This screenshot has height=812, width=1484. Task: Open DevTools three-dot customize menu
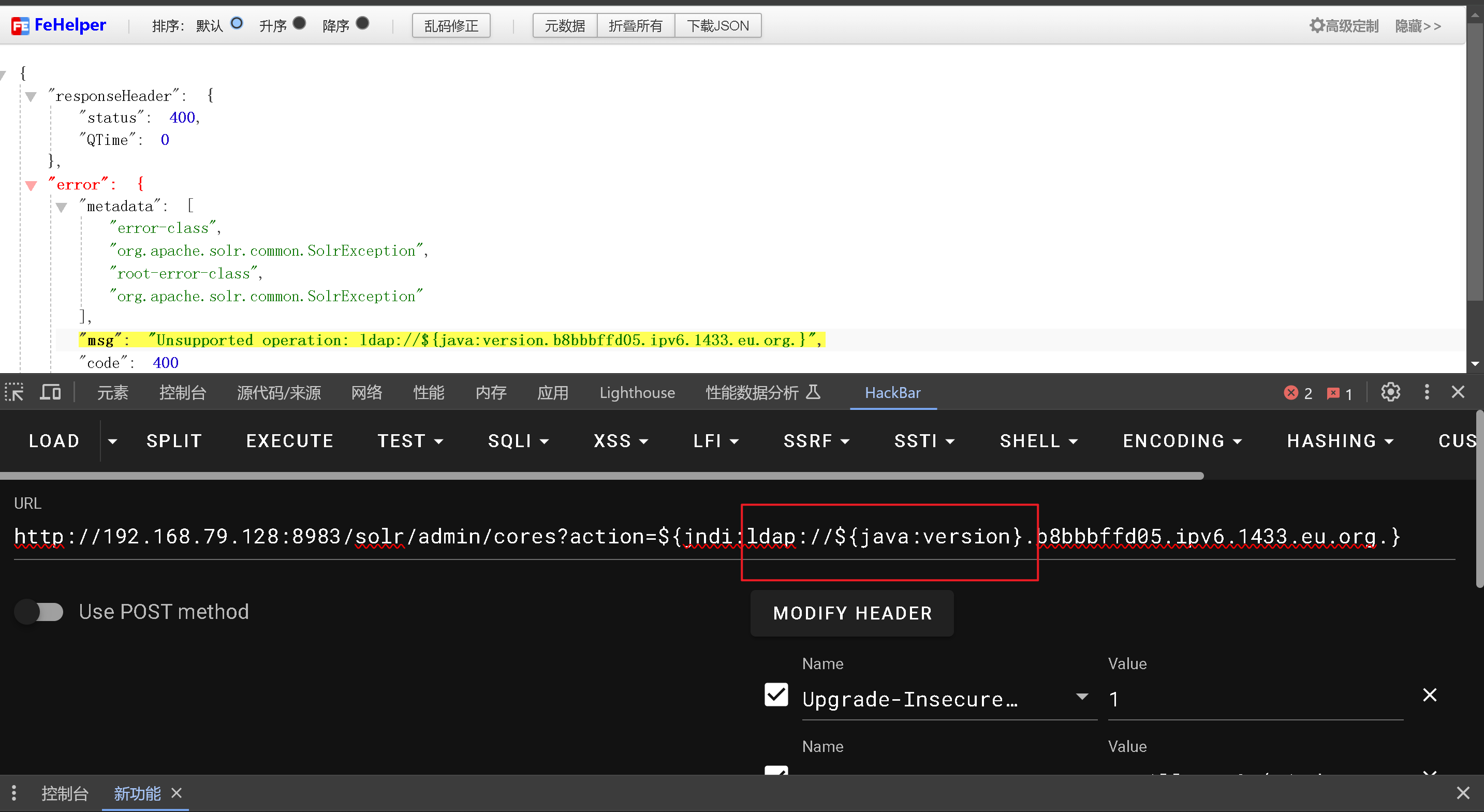coord(1427,392)
